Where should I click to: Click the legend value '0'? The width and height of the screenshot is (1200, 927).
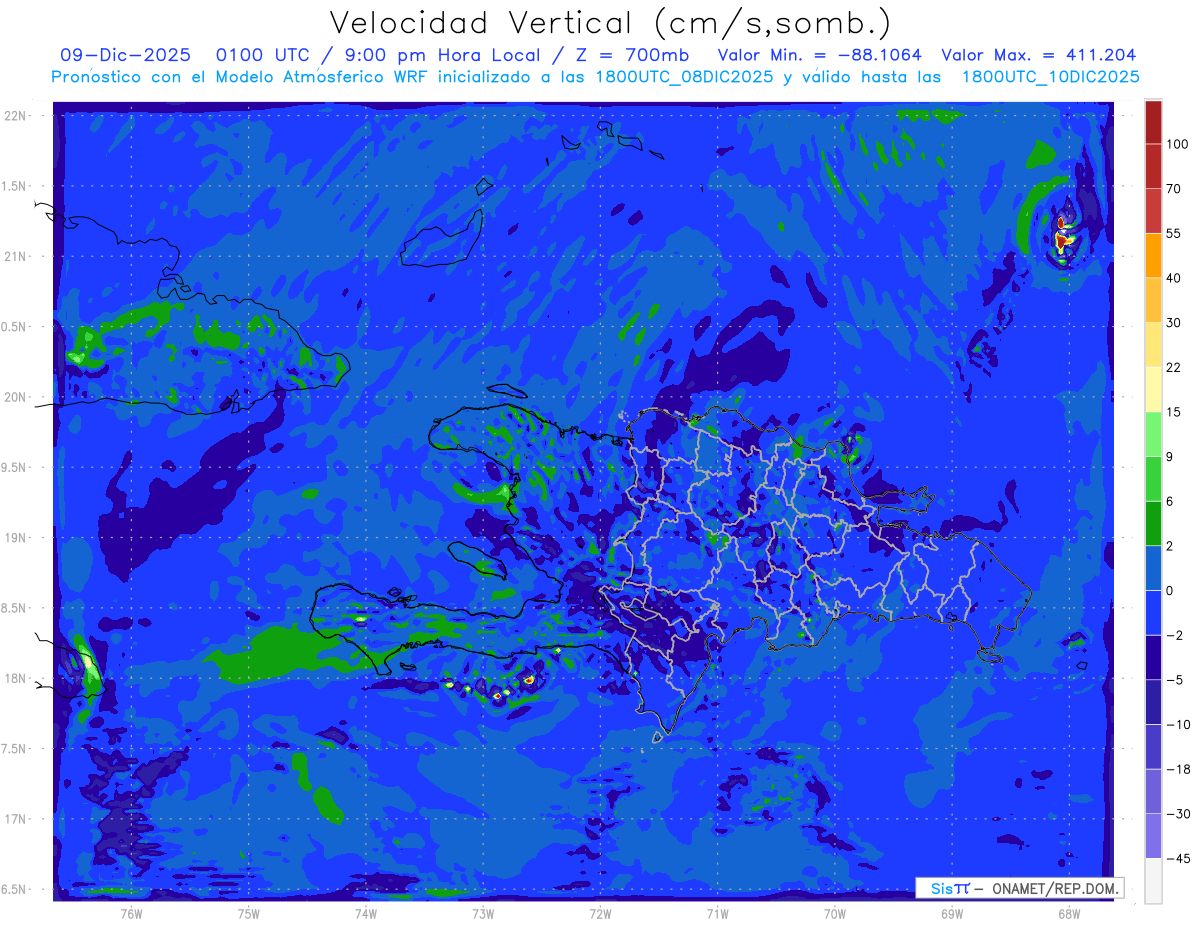(x=1170, y=590)
